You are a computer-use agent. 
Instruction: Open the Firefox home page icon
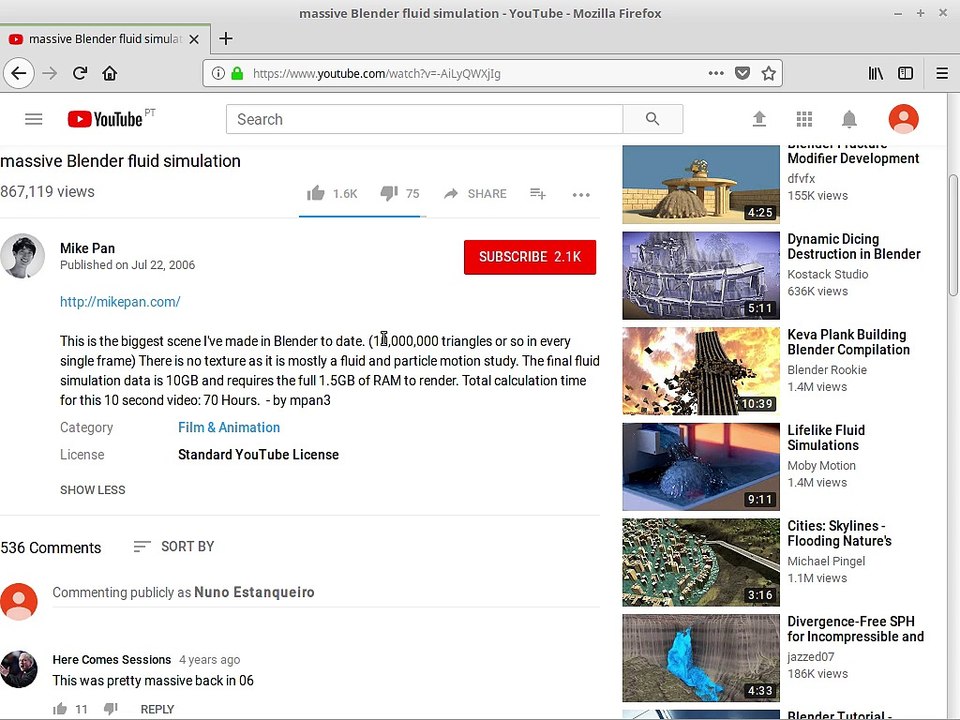tap(110, 73)
